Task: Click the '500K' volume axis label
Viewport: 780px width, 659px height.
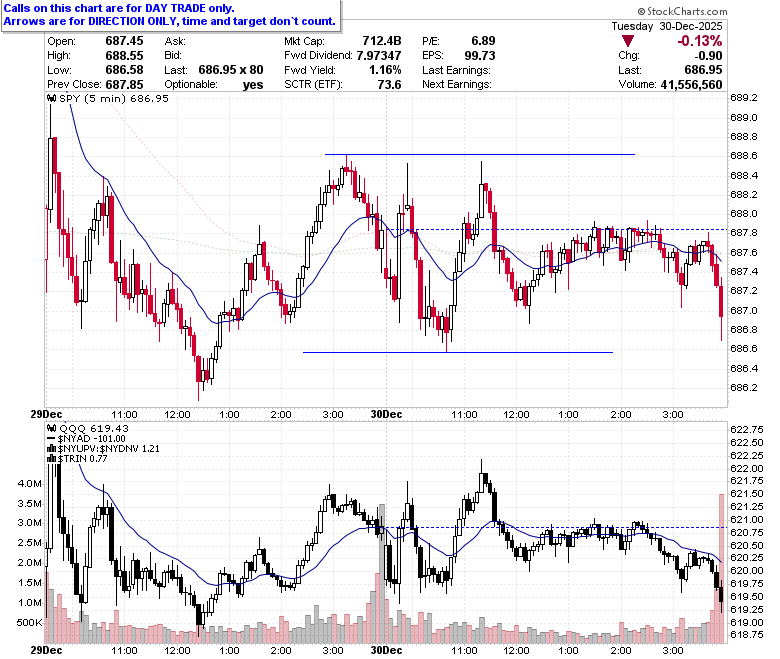Action: 30,623
